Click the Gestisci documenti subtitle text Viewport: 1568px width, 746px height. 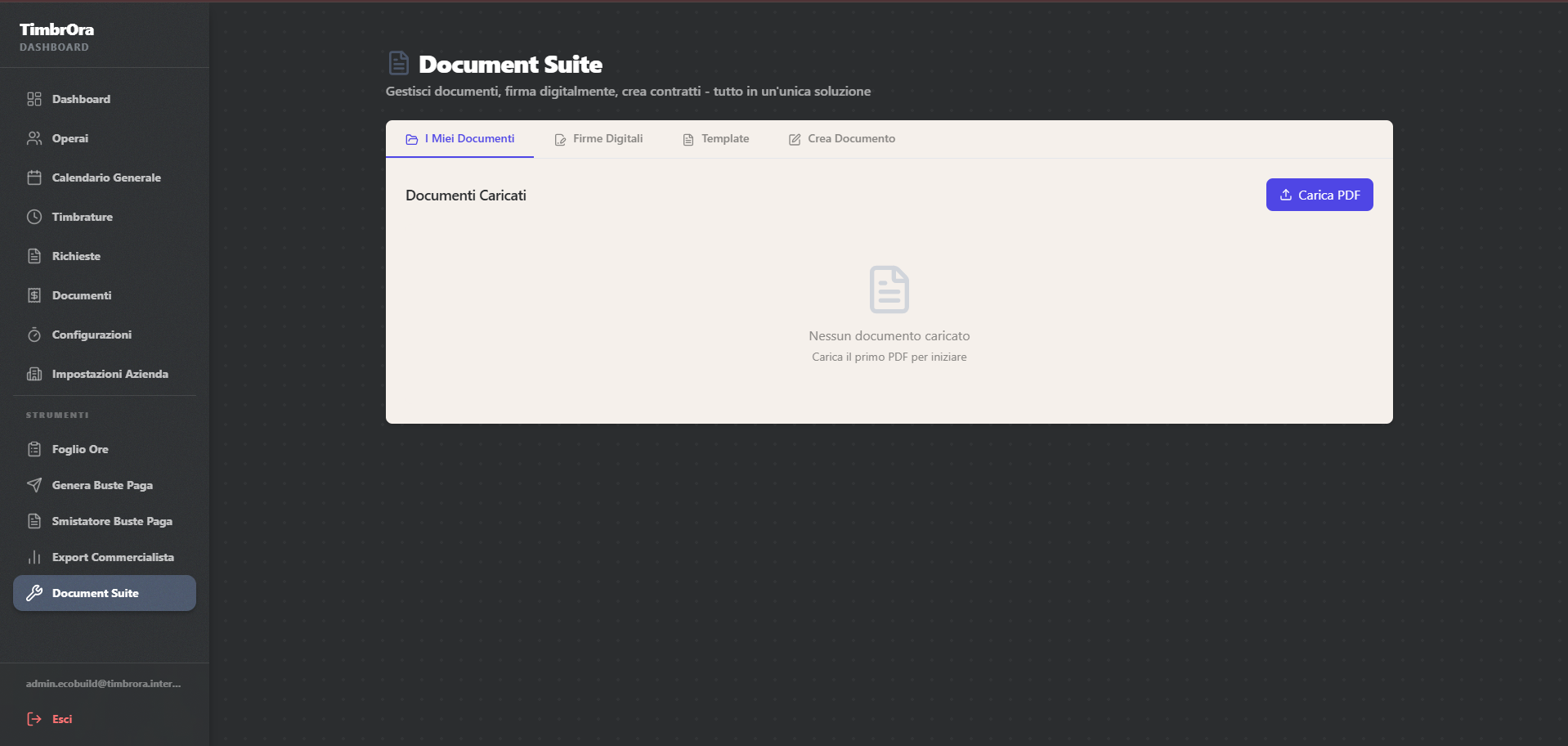coord(628,92)
